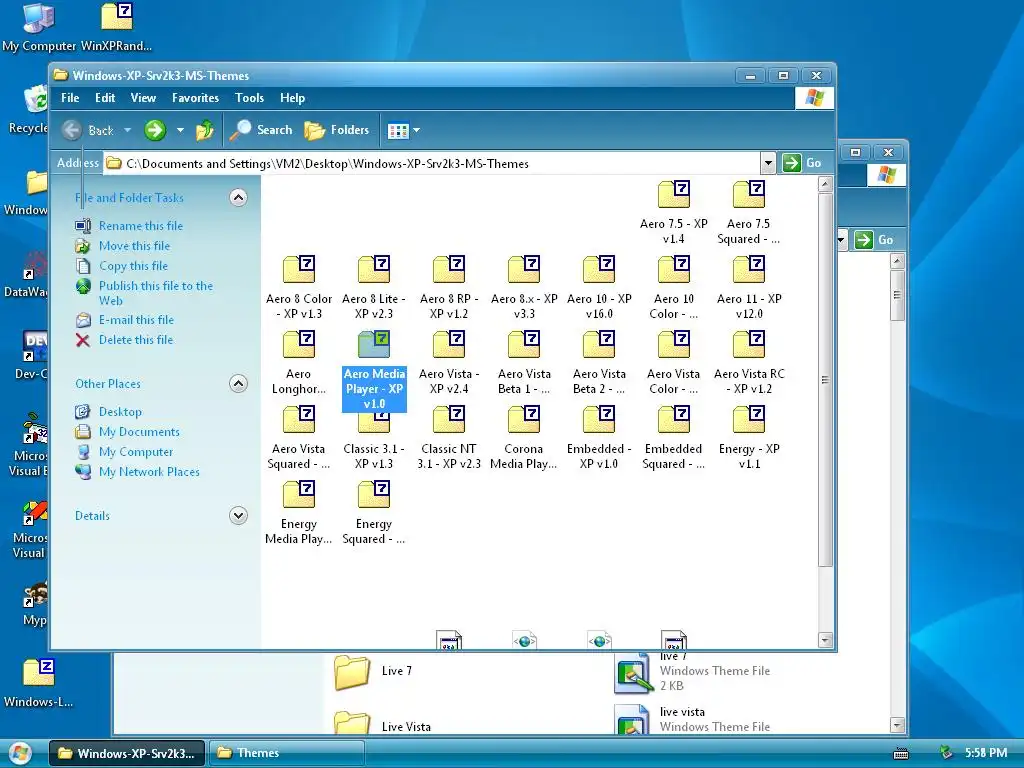Select the Aero Vista Color archive
Viewport: 1024px width, 768px height.
pyautogui.click(x=673, y=361)
